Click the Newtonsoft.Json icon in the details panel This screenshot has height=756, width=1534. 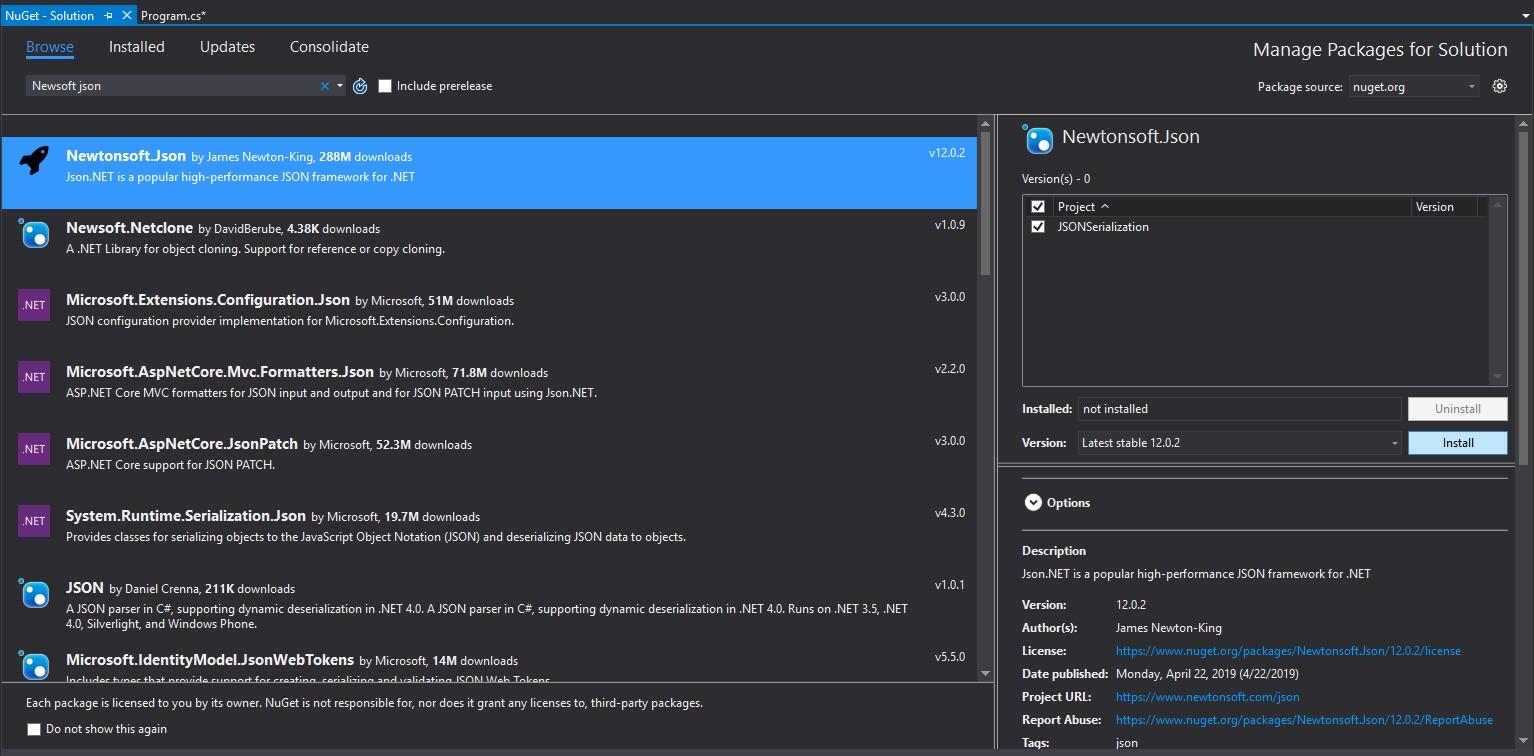coord(1038,140)
